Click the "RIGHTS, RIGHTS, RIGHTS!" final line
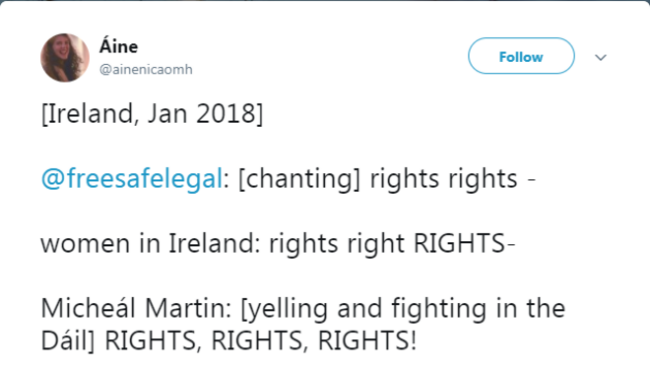Image resolution: width=650 pixels, height=367 pixels. point(260,341)
